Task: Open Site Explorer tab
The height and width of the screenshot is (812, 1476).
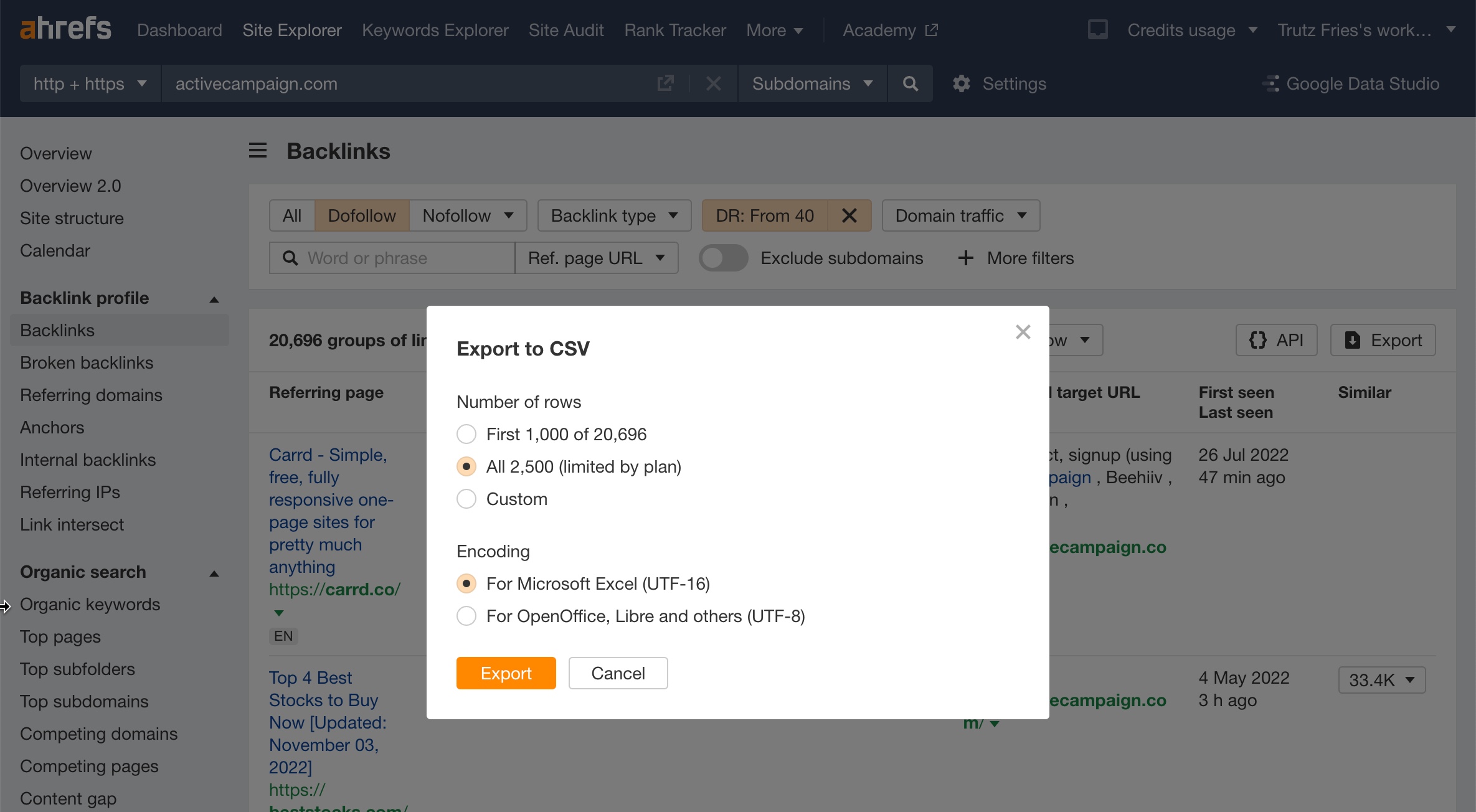Action: (x=292, y=30)
